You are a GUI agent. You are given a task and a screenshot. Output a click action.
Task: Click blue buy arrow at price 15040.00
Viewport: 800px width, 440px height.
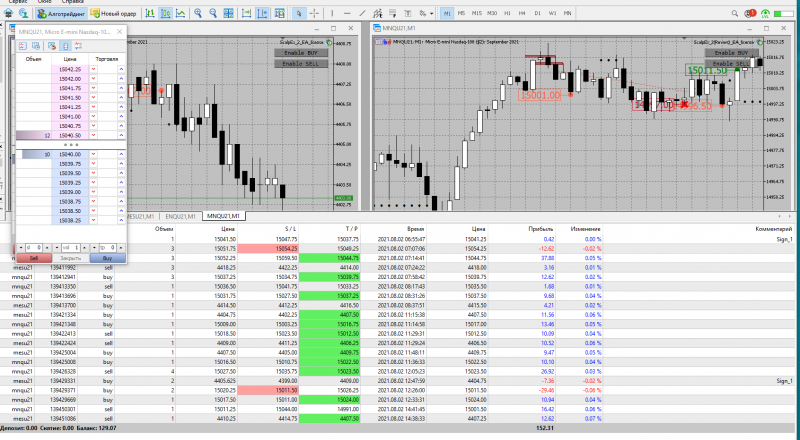coord(121,154)
